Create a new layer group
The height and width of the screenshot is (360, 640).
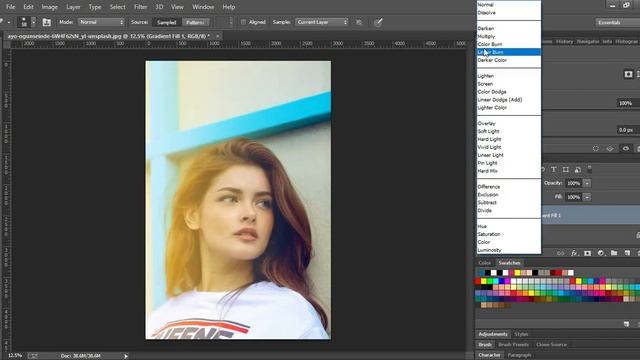(x=614, y=253)
